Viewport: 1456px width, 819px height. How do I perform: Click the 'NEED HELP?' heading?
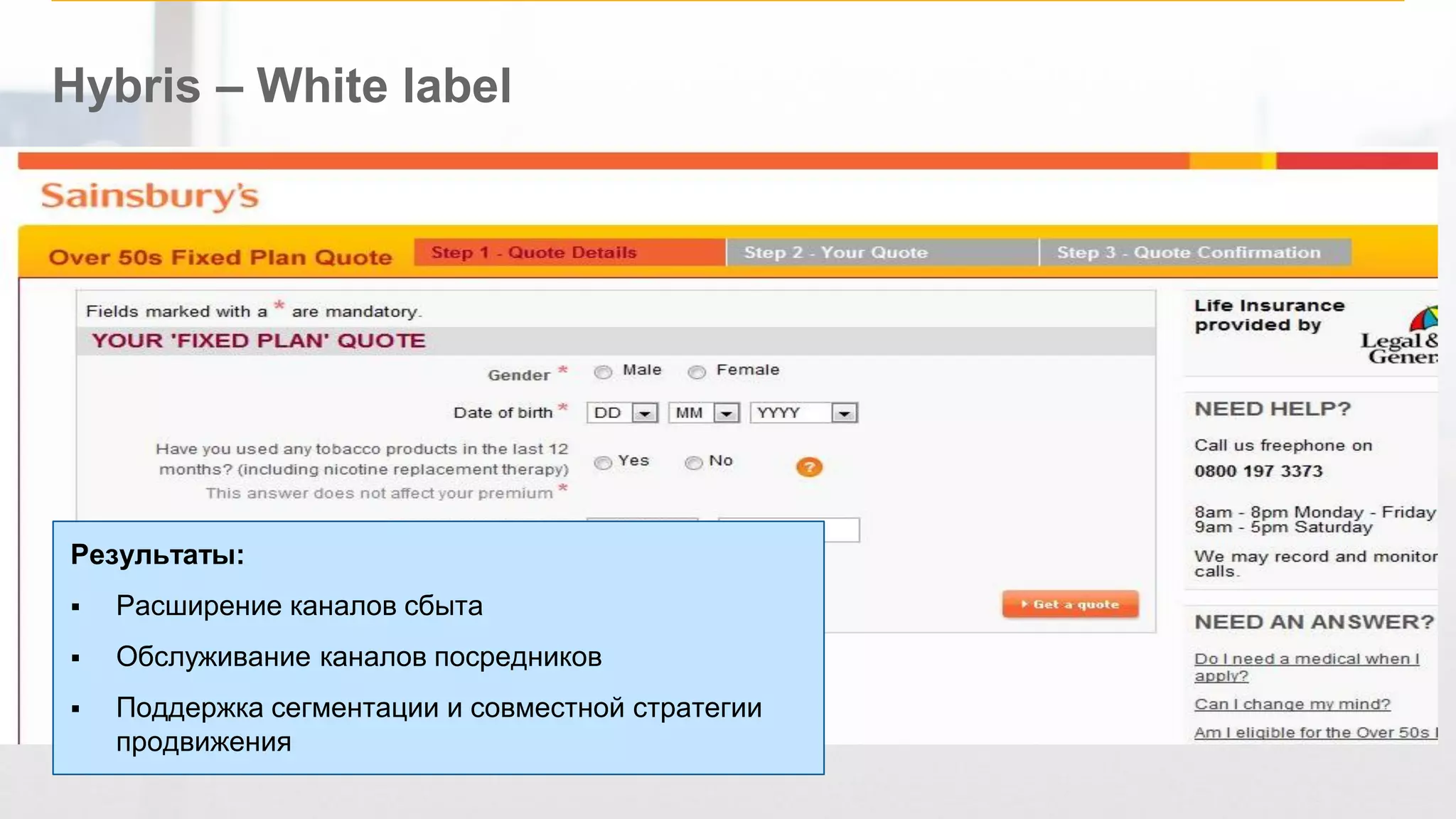[x=1273, y=409]
